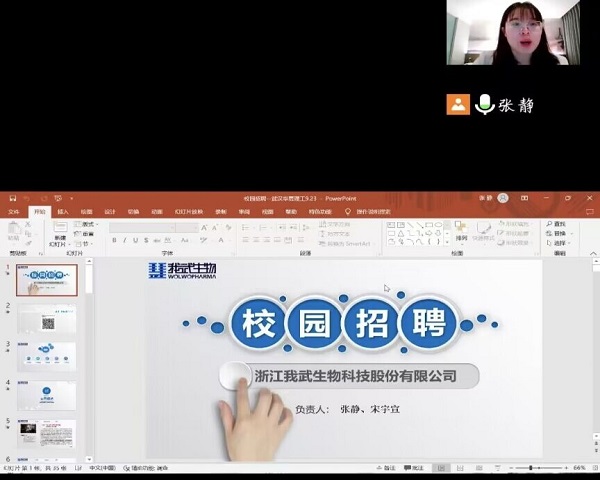Expand the shapes gallery more arrow

pyautogui.click(x=447, y=242)
